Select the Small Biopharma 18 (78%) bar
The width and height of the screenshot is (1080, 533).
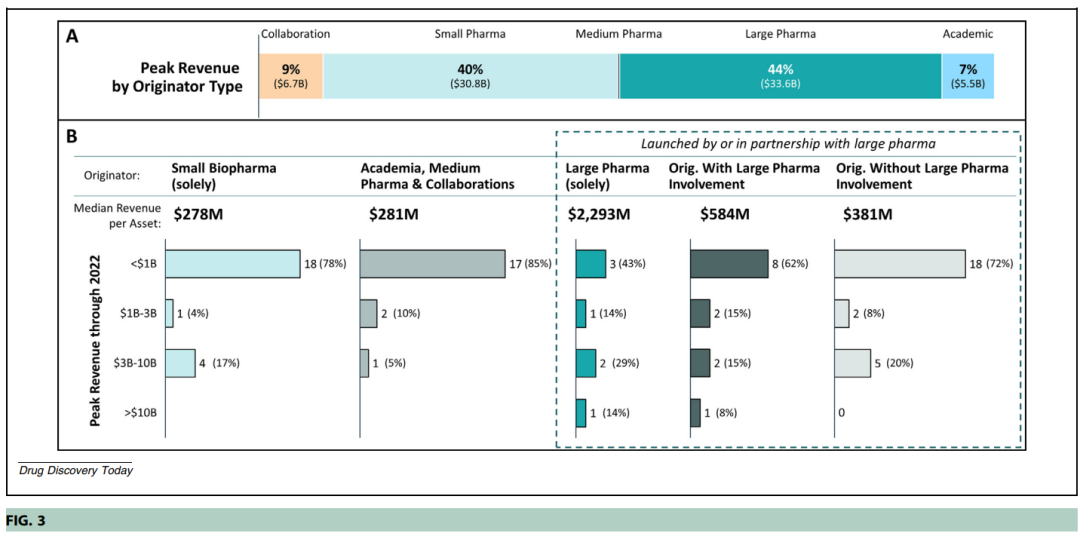tap(232, 264)
